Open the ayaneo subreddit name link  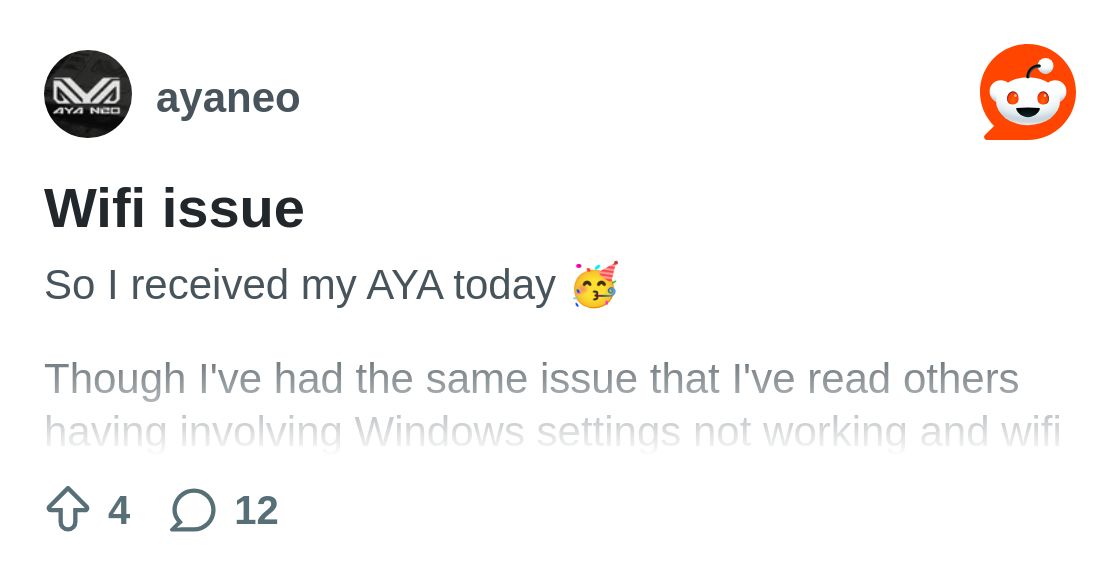228,98
